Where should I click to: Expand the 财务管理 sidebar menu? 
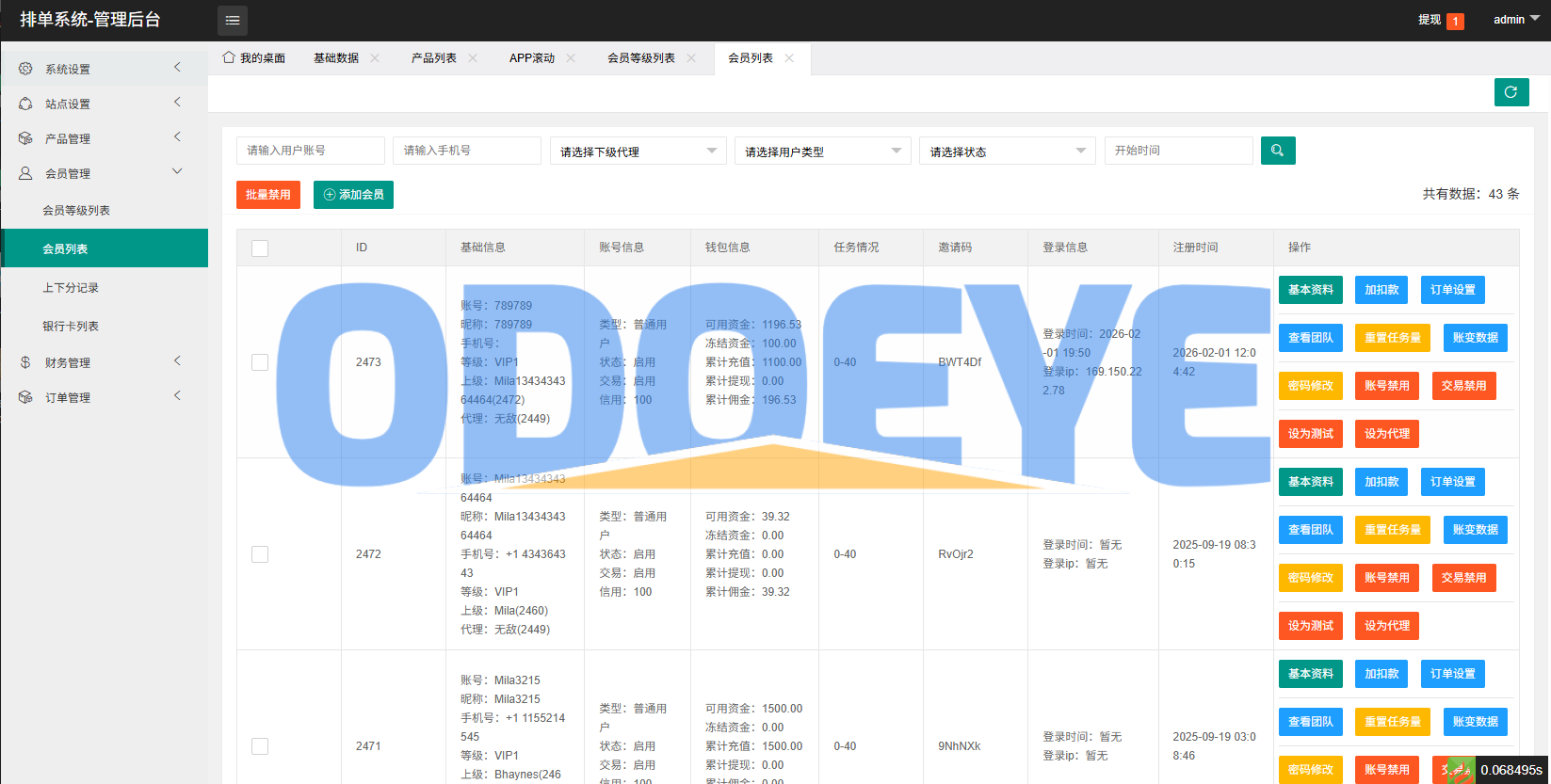[x=68, y=362]
